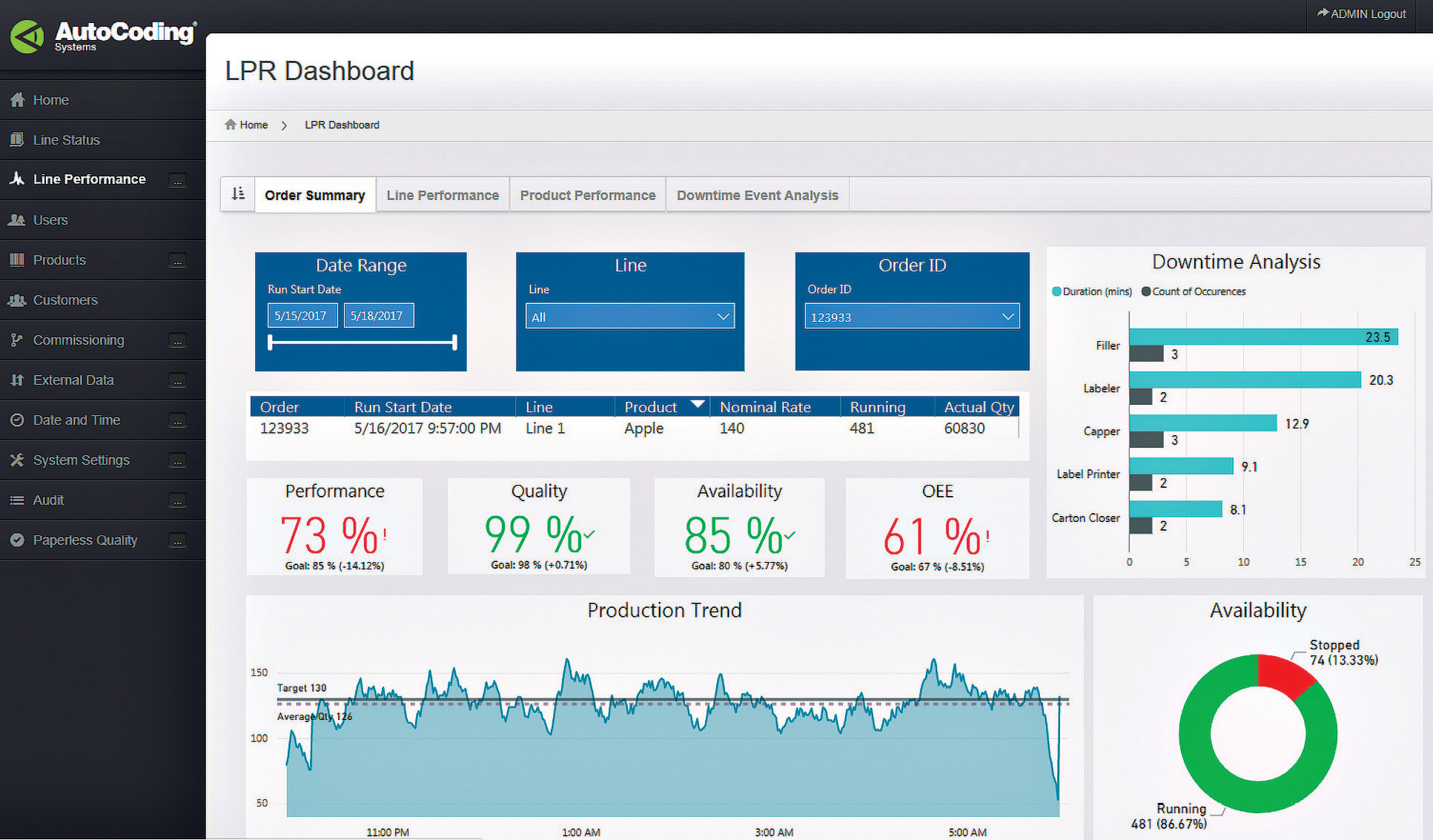Viewport: 1433px width, 840px height.
Task: Select Line Status in the sidebar
Action: [66, 139]
